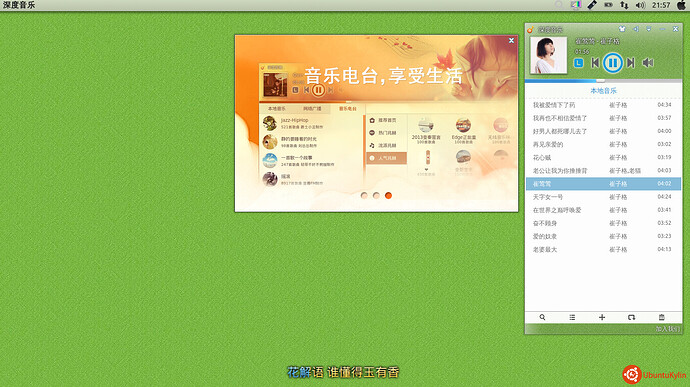Toggle the blue lyrics L button
Image resolution: width=690 pixels, height=387 pixels.
(579, 63)
